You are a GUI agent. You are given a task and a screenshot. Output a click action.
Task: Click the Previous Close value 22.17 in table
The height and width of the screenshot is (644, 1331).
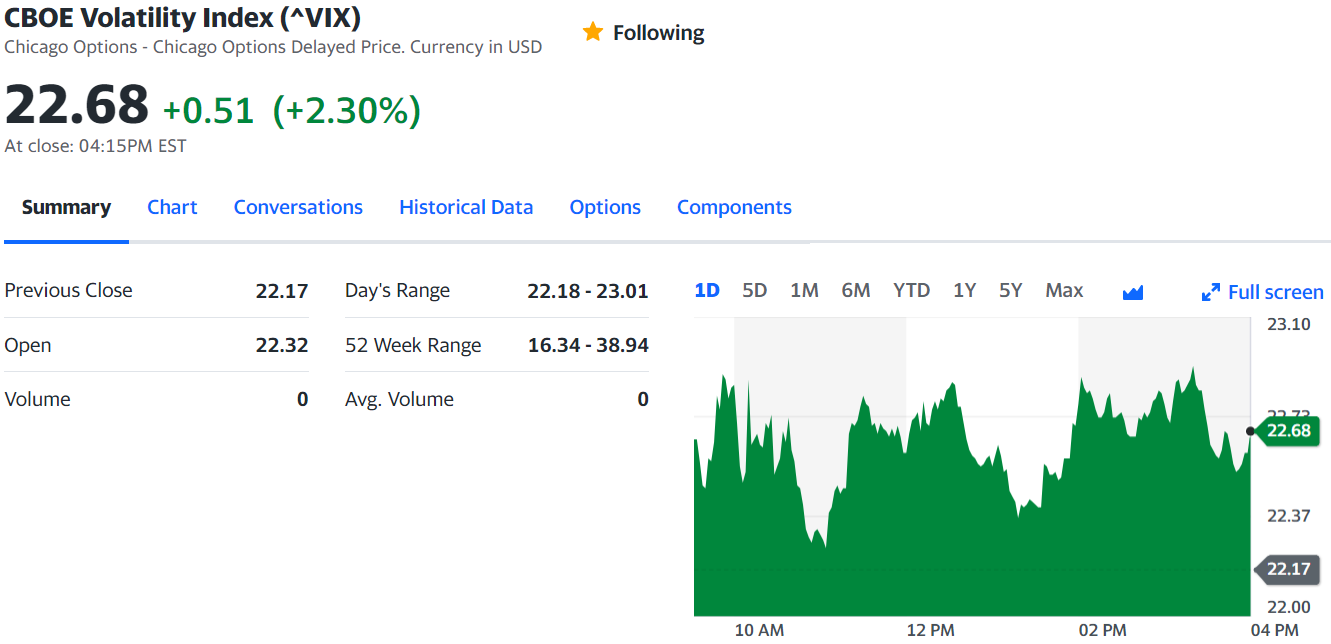(x=282, y=291)
